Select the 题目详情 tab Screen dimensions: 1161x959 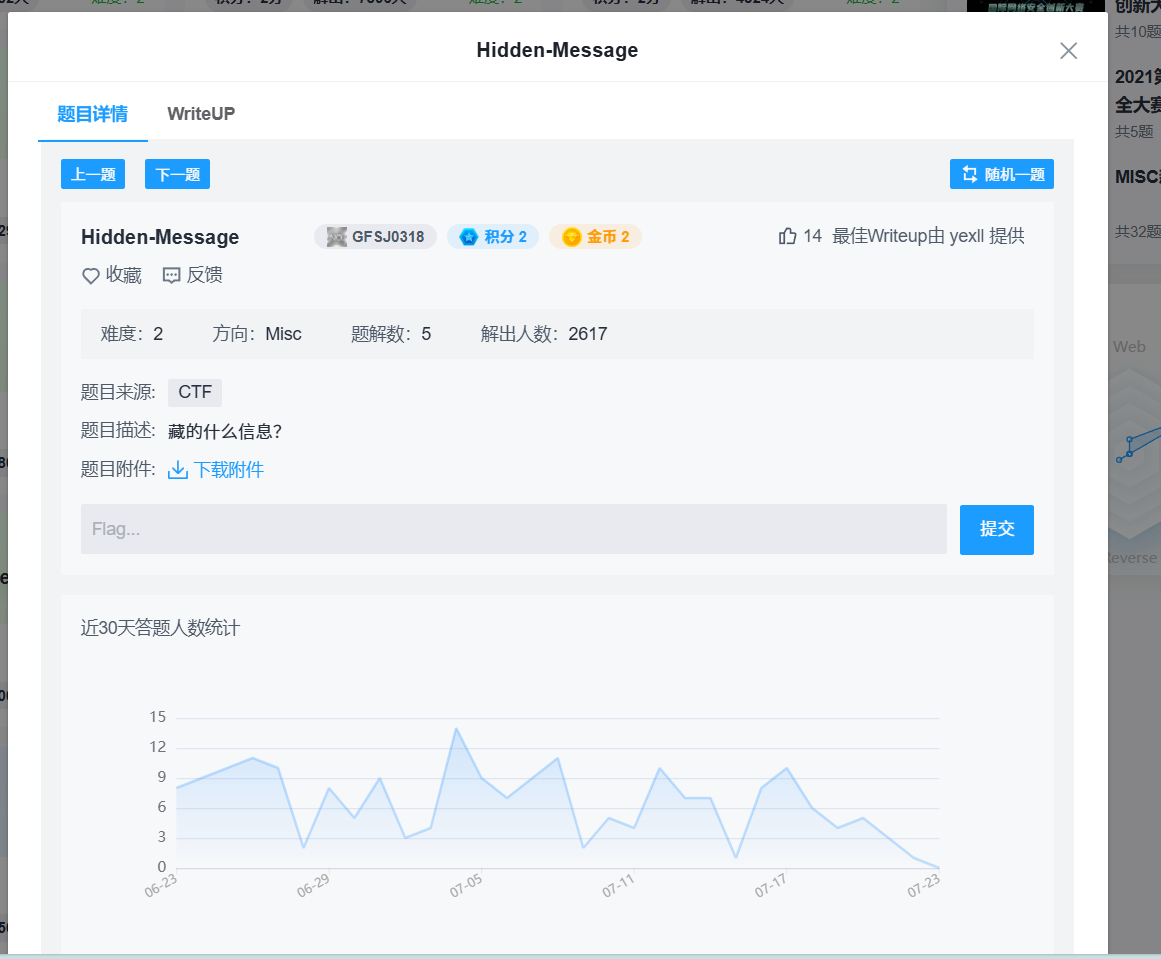click(x=92, y=113)
